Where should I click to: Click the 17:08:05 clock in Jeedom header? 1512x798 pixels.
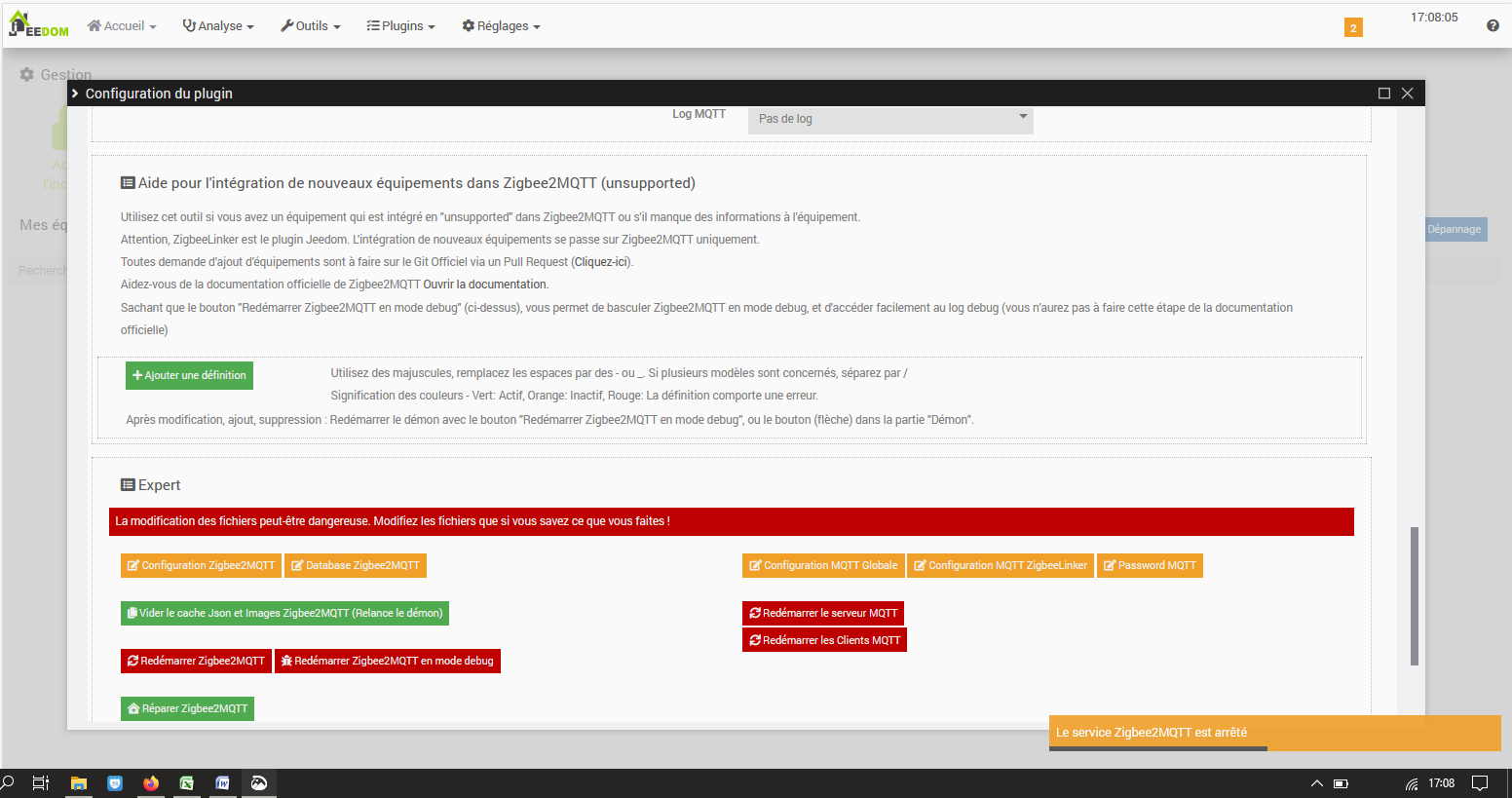click(1434, 18)
